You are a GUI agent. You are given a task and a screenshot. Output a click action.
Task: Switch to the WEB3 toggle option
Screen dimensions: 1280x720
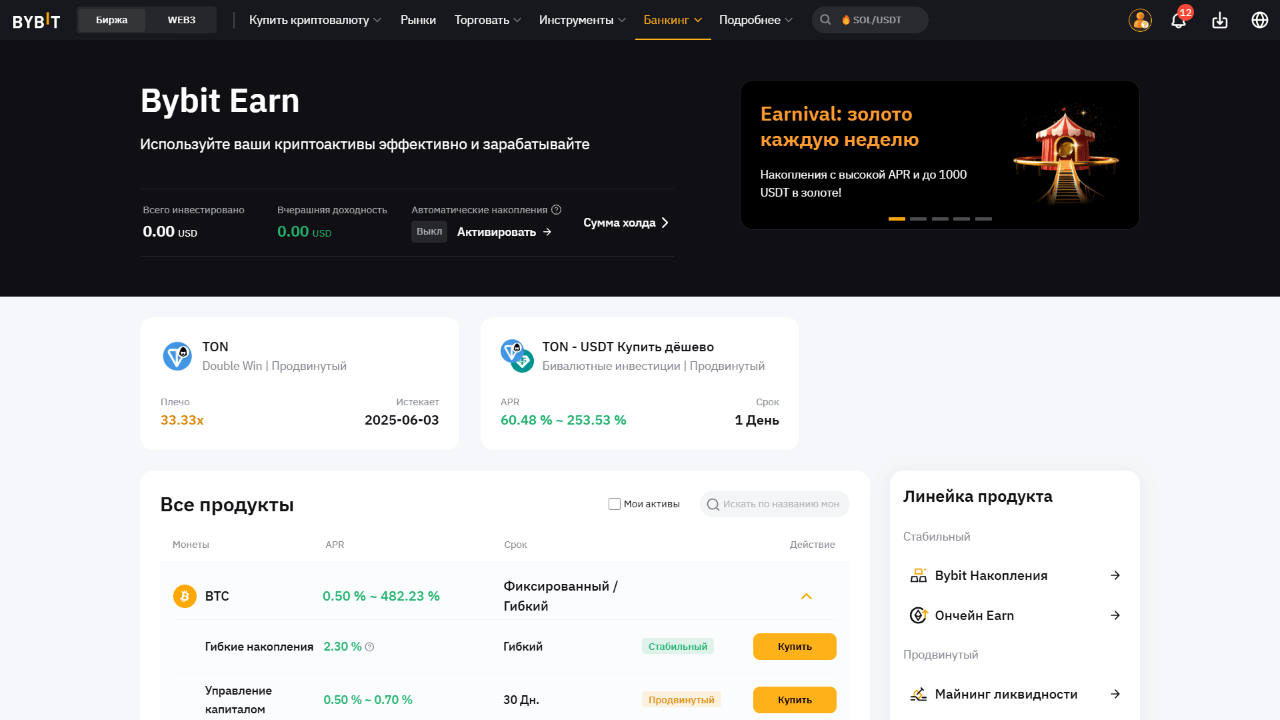181,20
